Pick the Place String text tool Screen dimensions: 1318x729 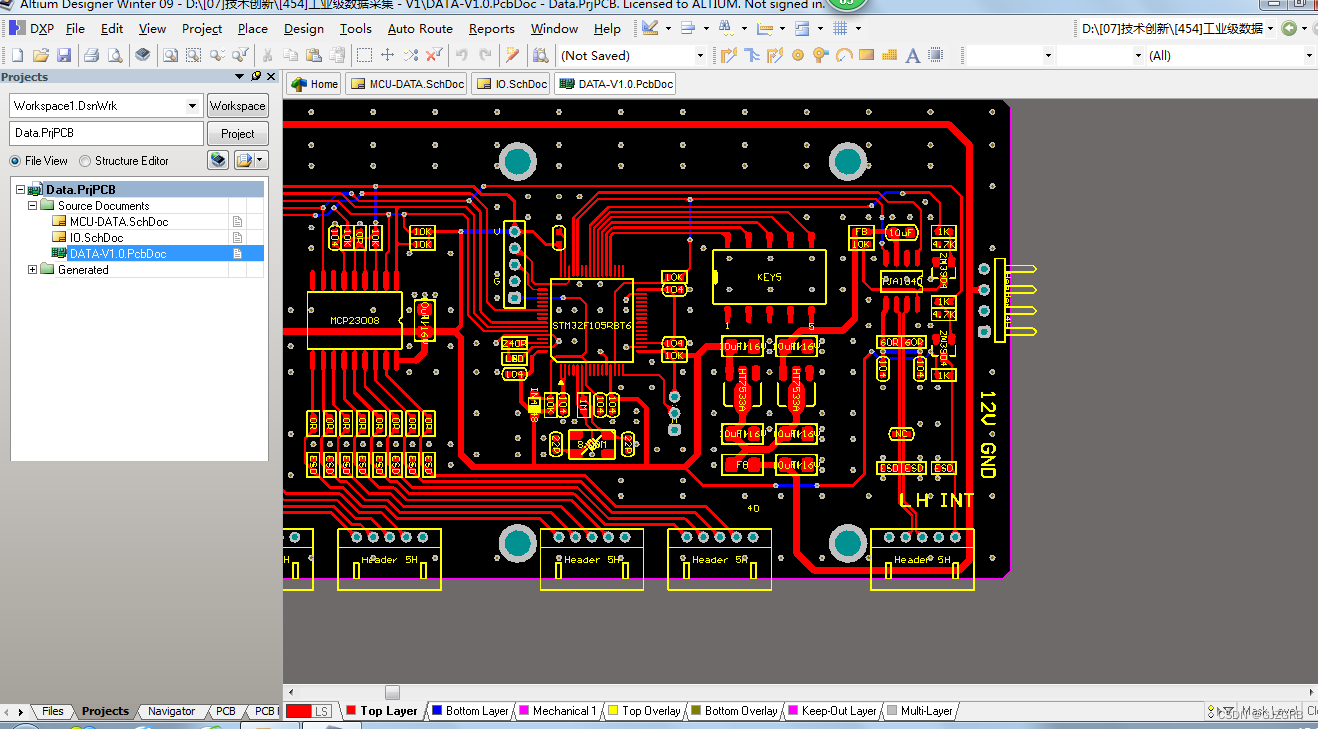(x=912, y=55)
